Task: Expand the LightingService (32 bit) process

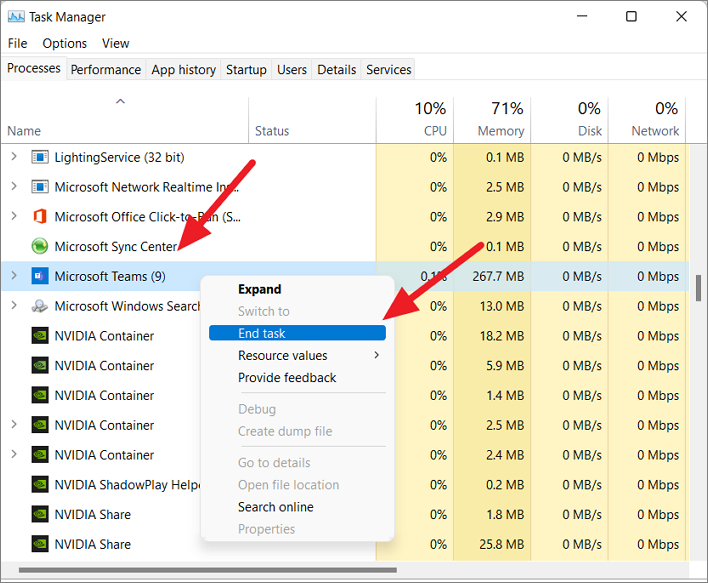Action: pos(14,157)
